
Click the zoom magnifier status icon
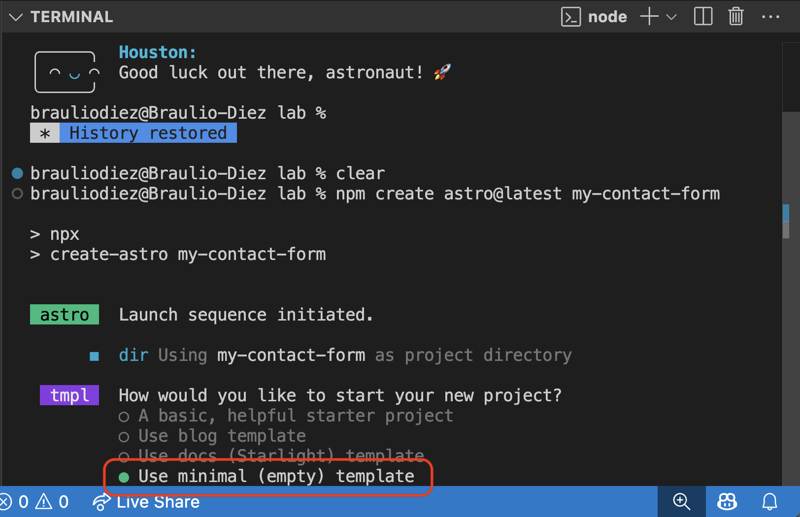pos(682,502)
